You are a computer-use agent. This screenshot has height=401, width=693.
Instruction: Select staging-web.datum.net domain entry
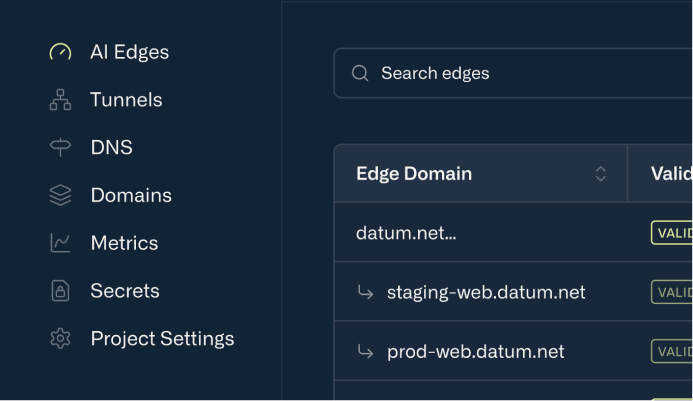[x=486, y=292]
